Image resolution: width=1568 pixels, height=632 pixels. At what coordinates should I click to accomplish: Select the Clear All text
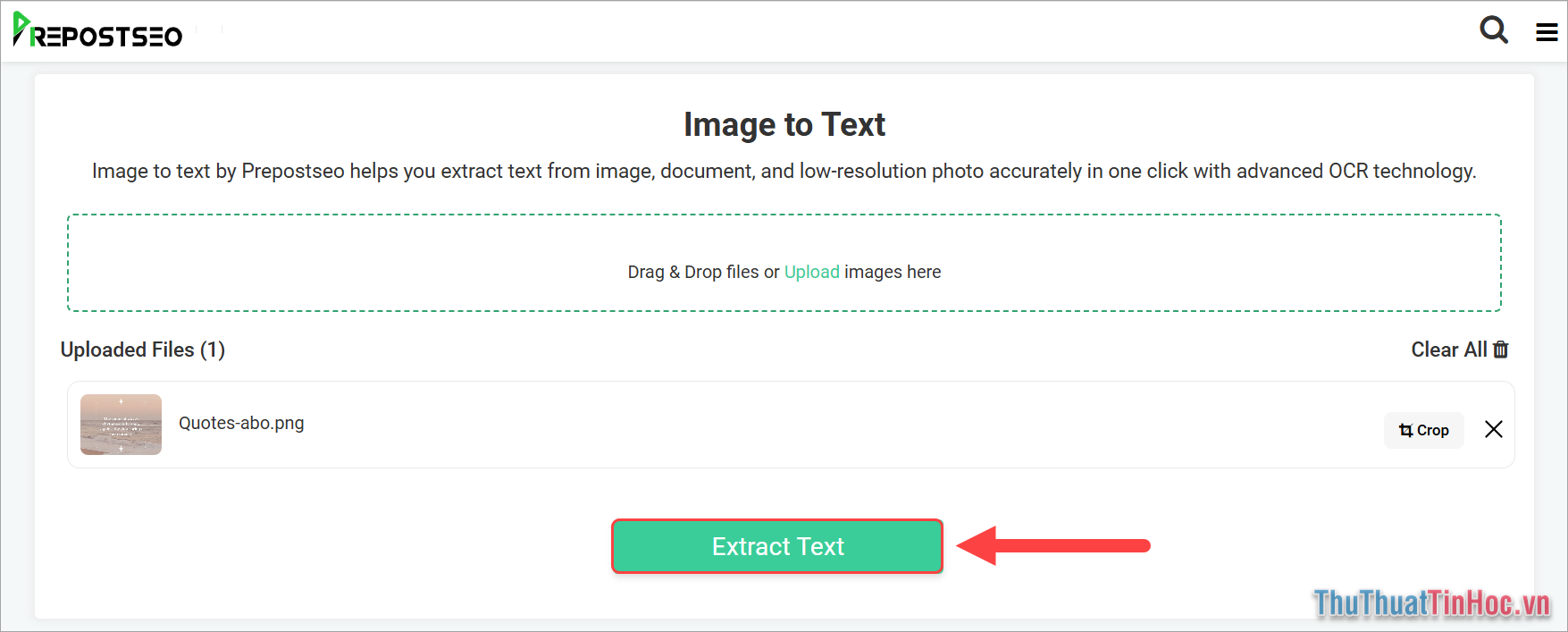[x=1448, y=350]
